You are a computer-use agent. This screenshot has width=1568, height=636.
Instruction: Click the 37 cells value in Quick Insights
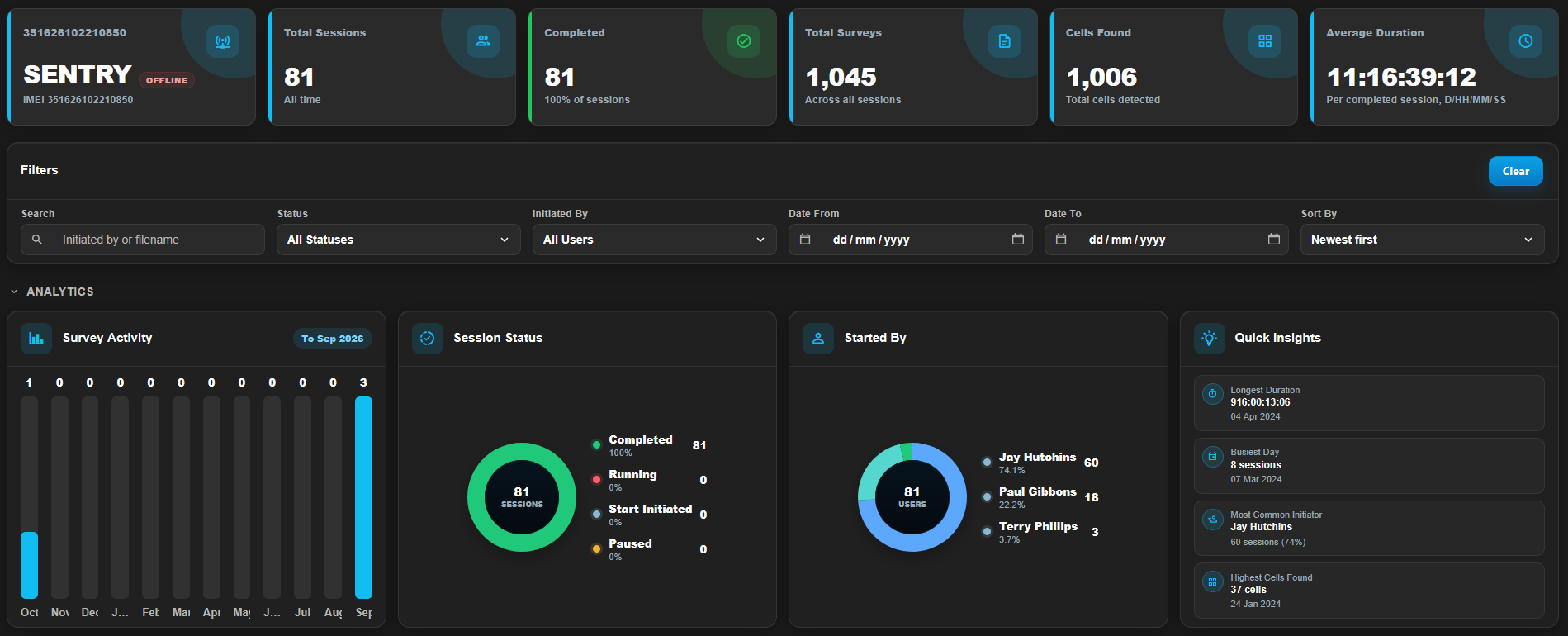point(1248,590)
